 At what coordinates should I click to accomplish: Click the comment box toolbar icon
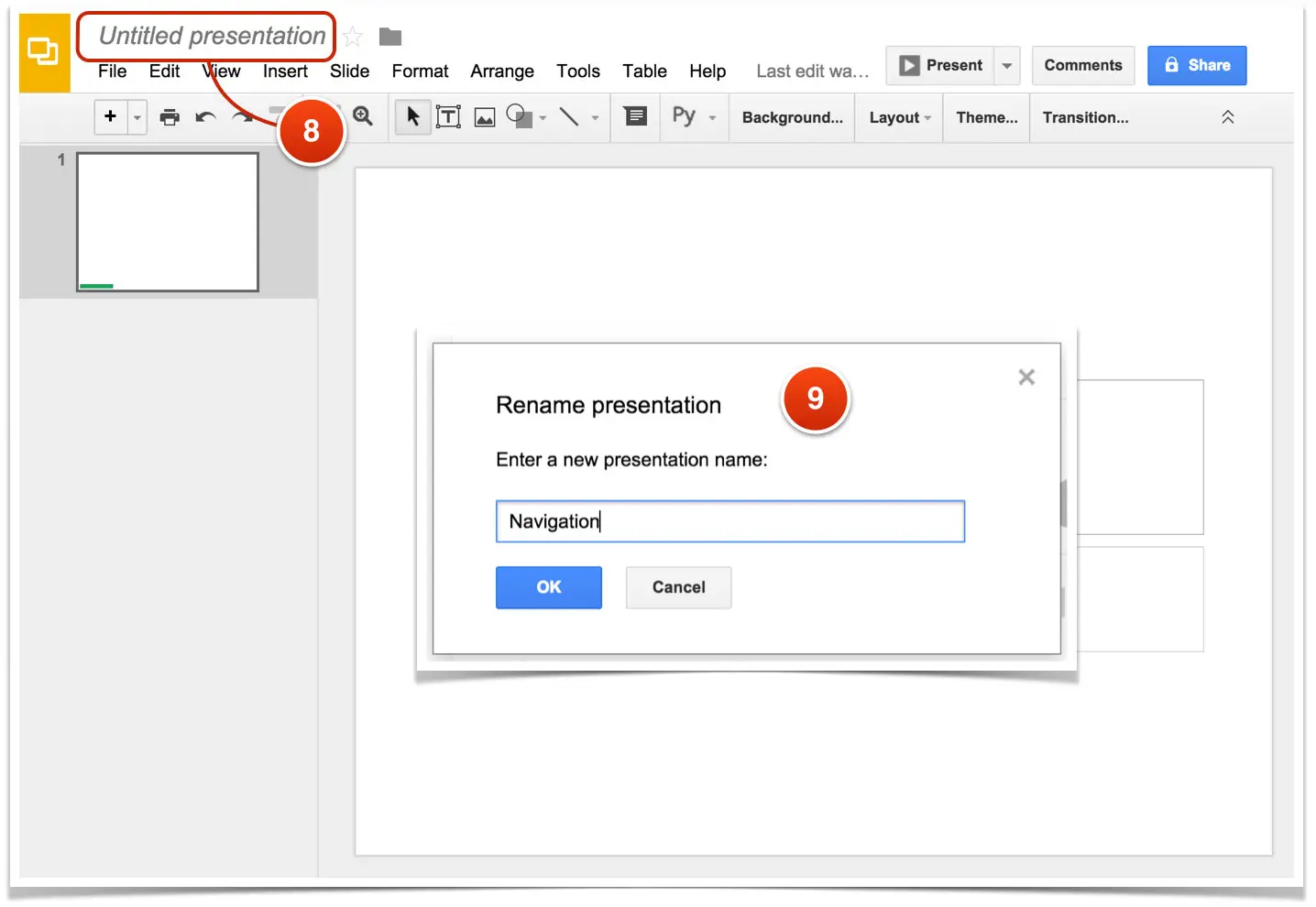[635, 115]
